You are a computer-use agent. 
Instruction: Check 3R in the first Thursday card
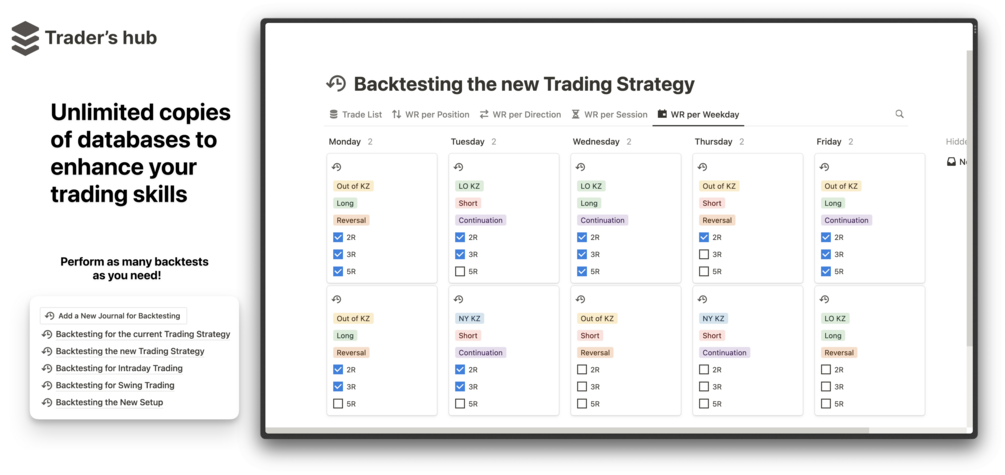704,254
